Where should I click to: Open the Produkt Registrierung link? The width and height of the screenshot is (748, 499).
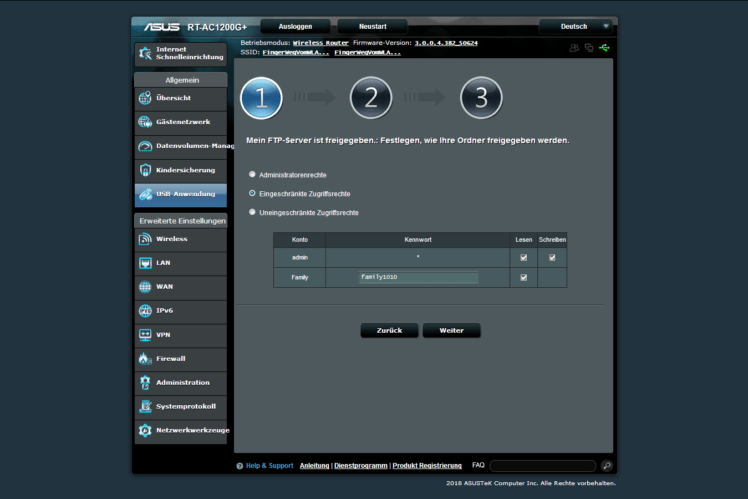tap(427, 466)
